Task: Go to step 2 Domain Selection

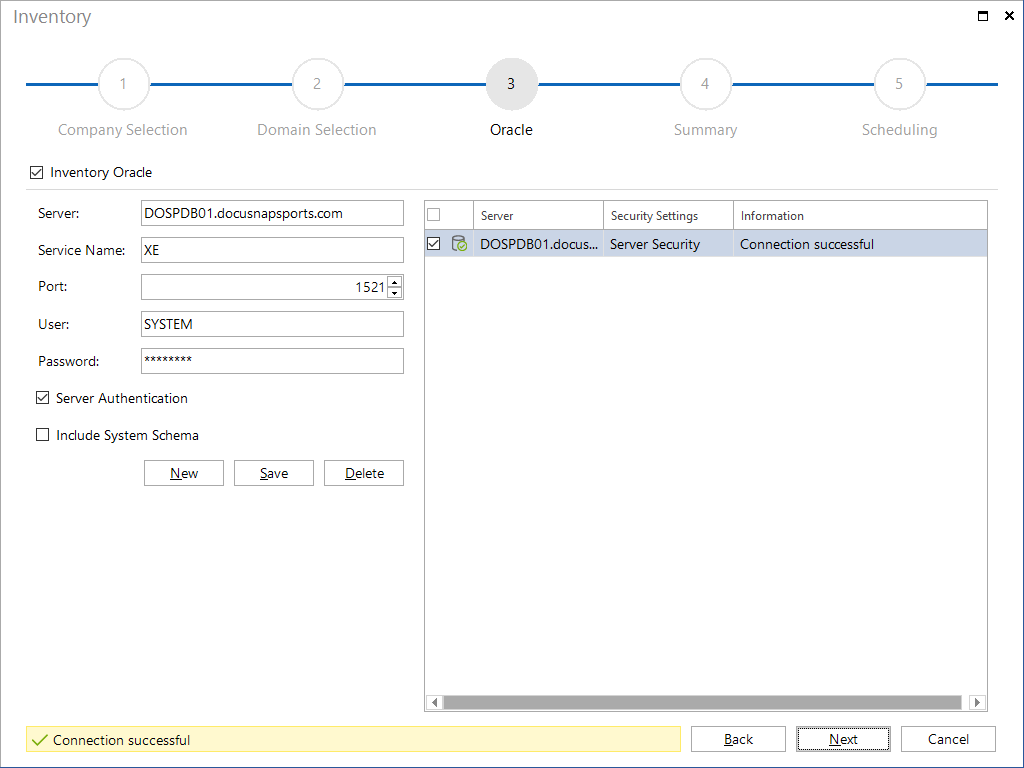Action: click(x=317, y=84)
